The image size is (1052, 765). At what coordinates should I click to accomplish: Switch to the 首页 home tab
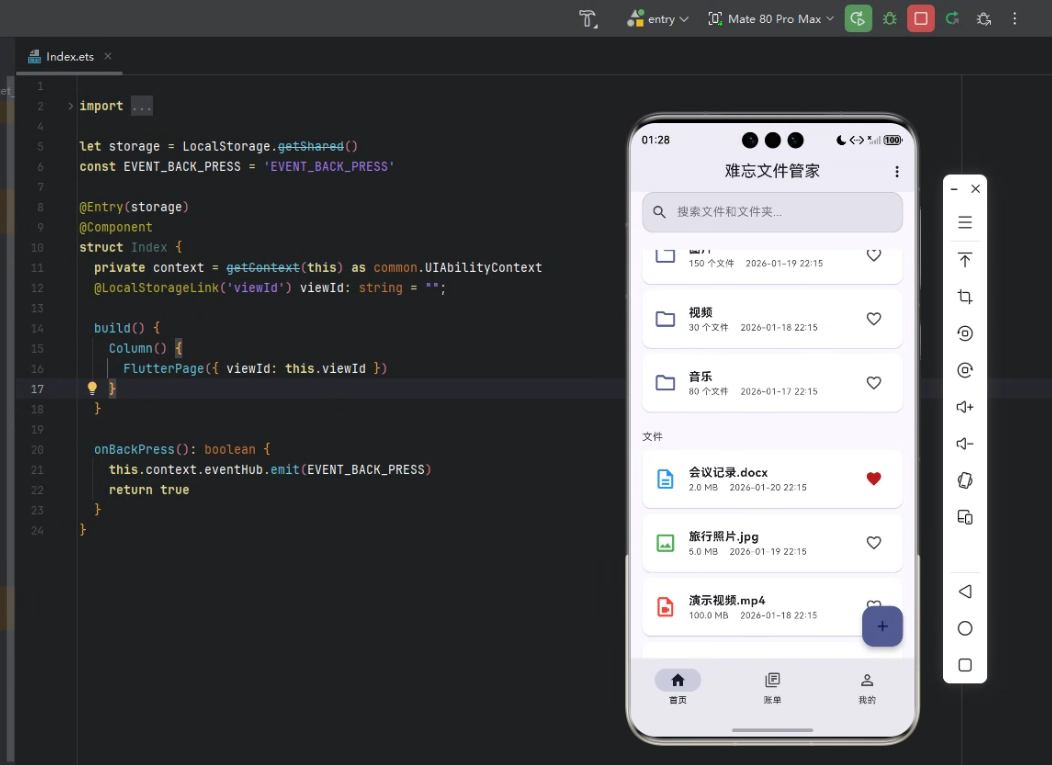[x=678, y=687]
